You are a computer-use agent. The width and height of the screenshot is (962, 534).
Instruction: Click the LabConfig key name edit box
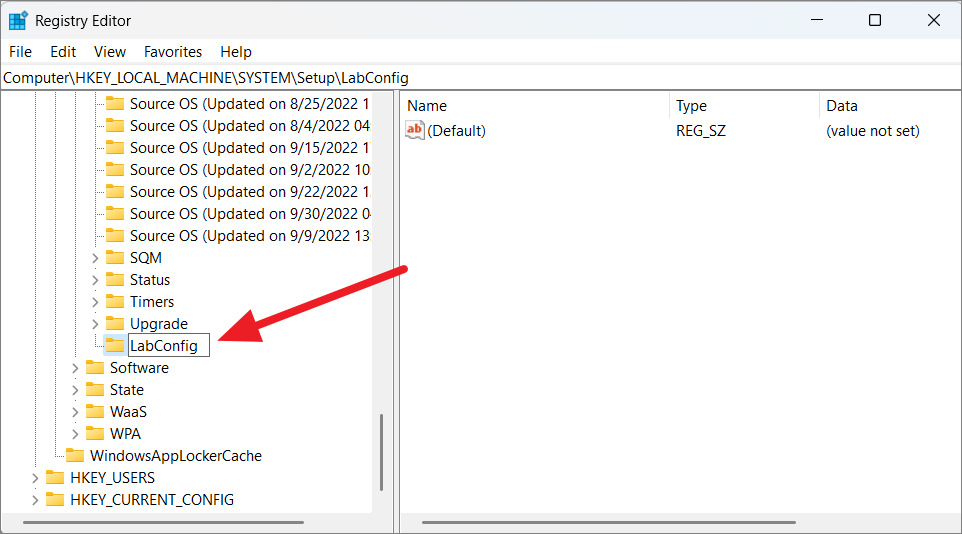point(169,346)
